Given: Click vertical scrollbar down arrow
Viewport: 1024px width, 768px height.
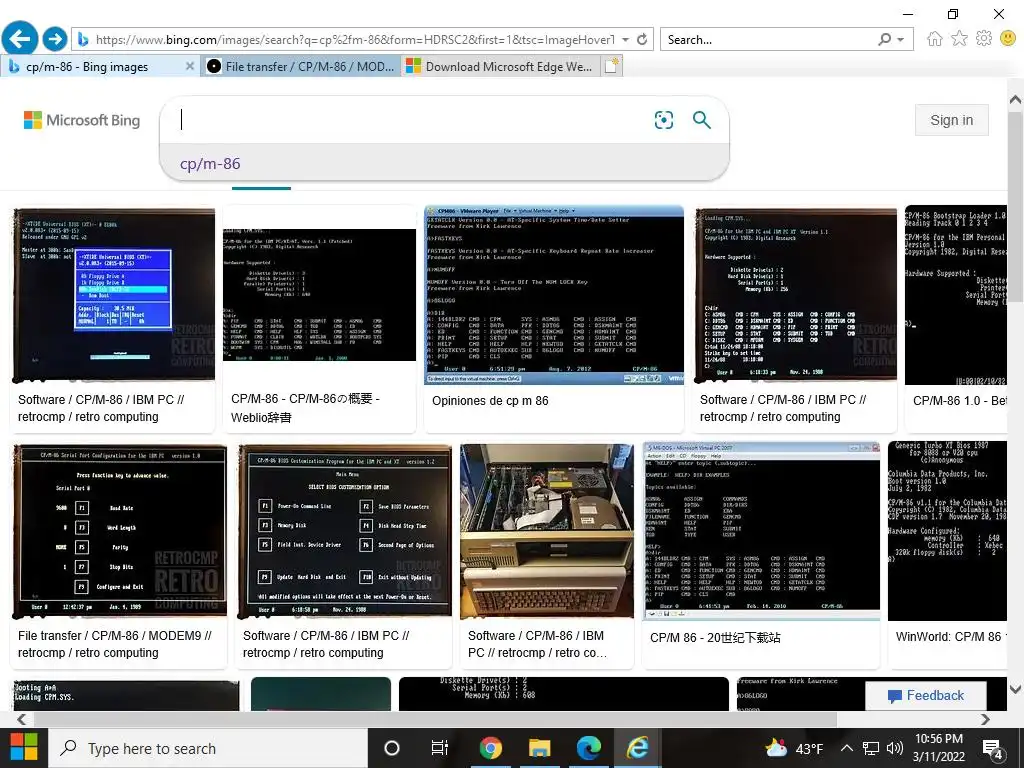Looking at the screenshot, I should [1015, 689].
